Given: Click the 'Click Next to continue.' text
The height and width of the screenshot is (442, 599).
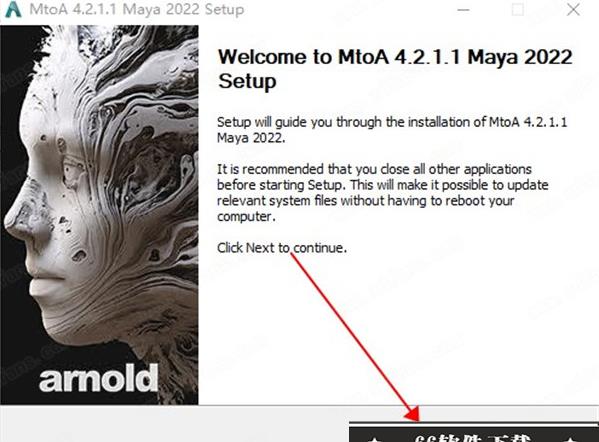Looking at the screenshot, I should pos(282,248).
